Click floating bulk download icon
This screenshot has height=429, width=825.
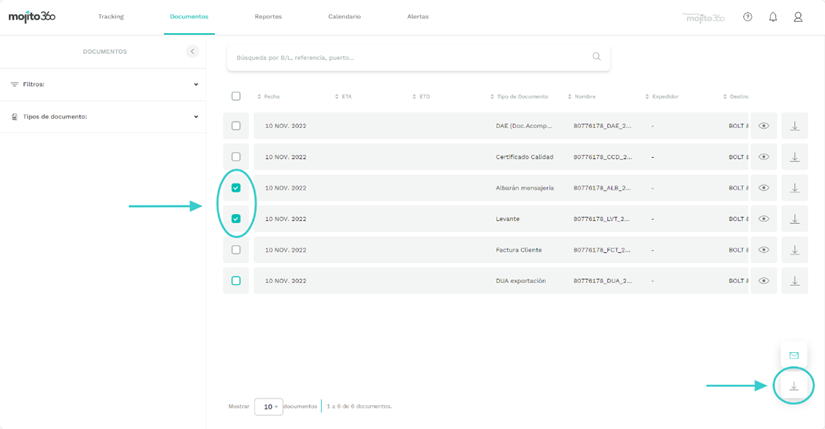pos(794,386)
